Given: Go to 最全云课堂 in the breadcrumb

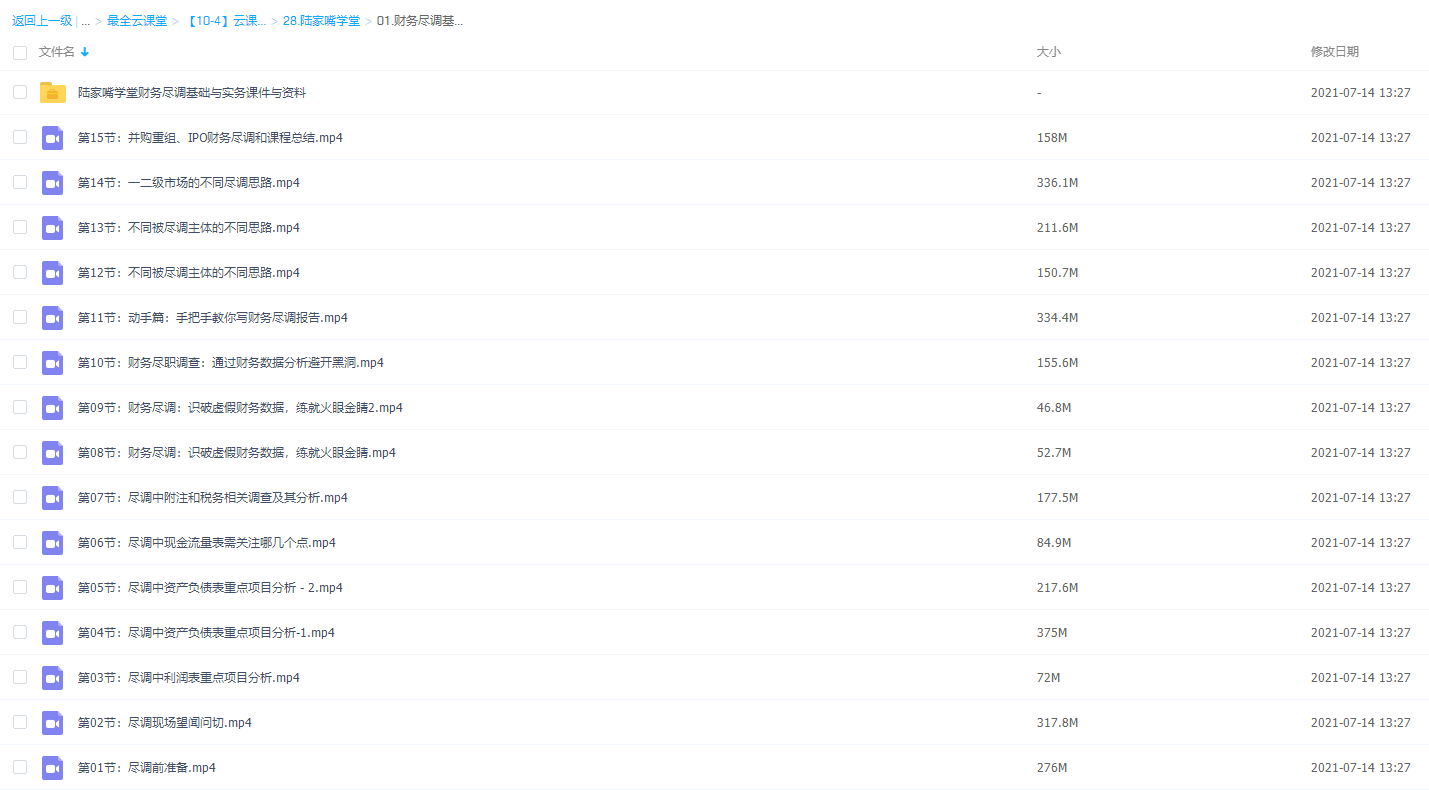Looking at the screenshot, I should tap(137, 21).
